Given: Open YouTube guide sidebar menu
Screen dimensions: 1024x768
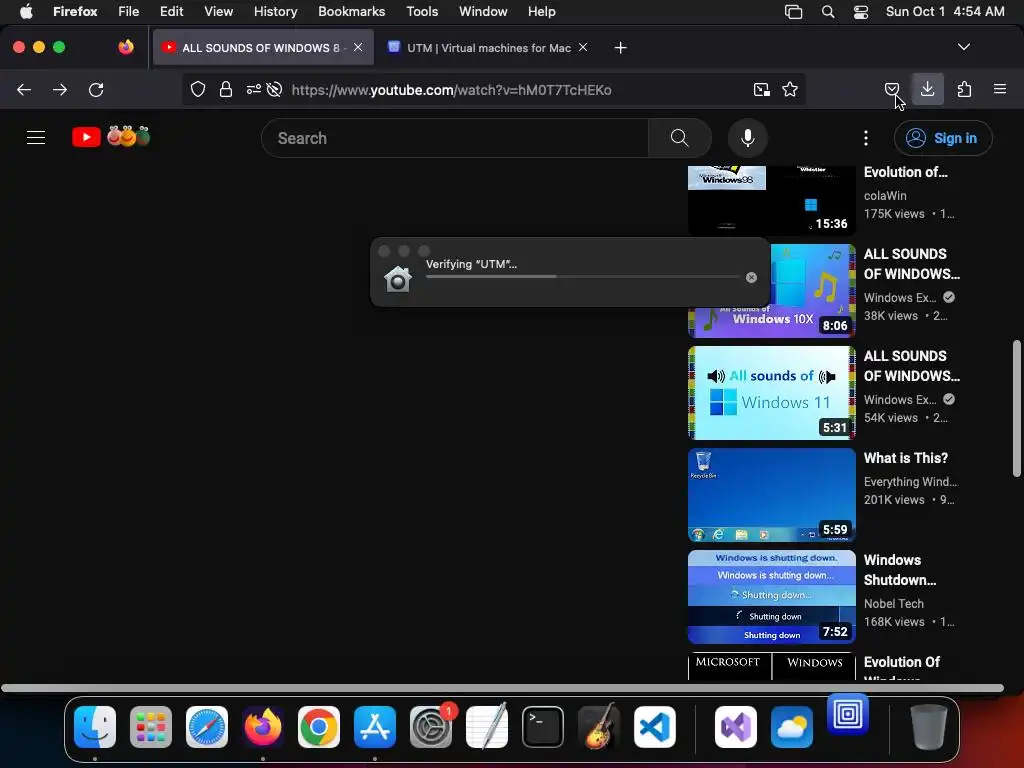Looking at the screenshot, I should (x=36, y=138).
